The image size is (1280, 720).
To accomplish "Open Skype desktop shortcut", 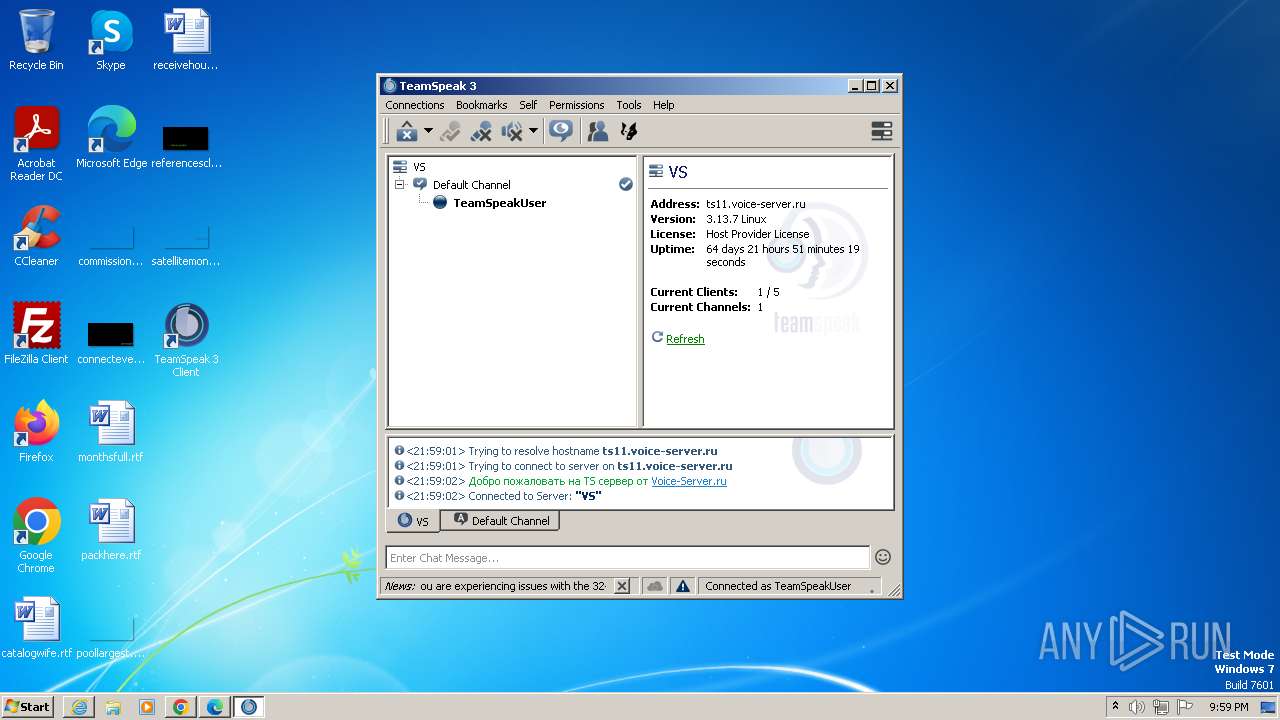I will pyautogui.click(x=110, y=40).
